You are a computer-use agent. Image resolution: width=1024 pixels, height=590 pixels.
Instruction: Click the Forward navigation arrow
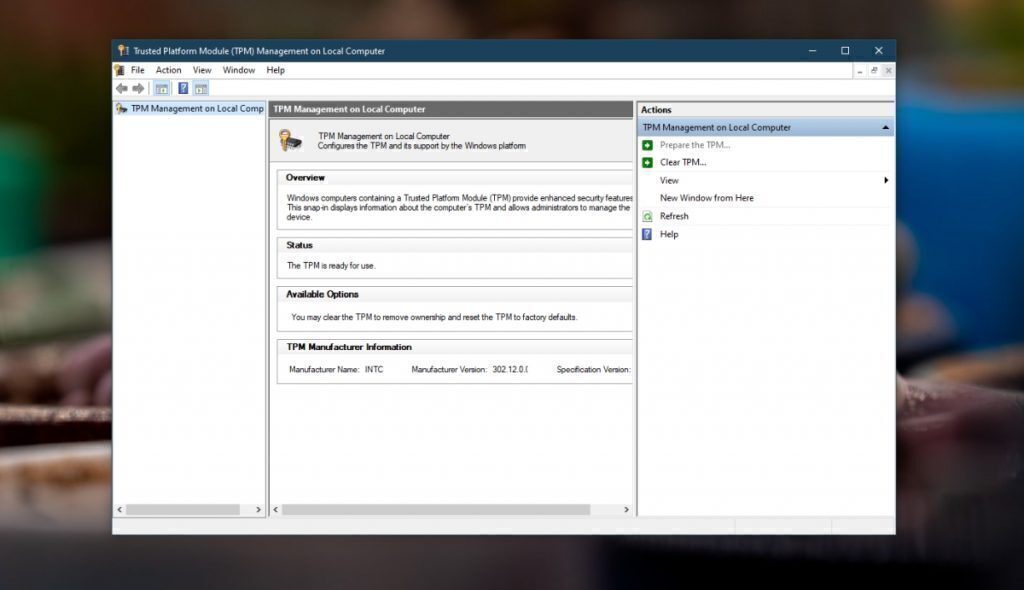click(x=135, y=88)
